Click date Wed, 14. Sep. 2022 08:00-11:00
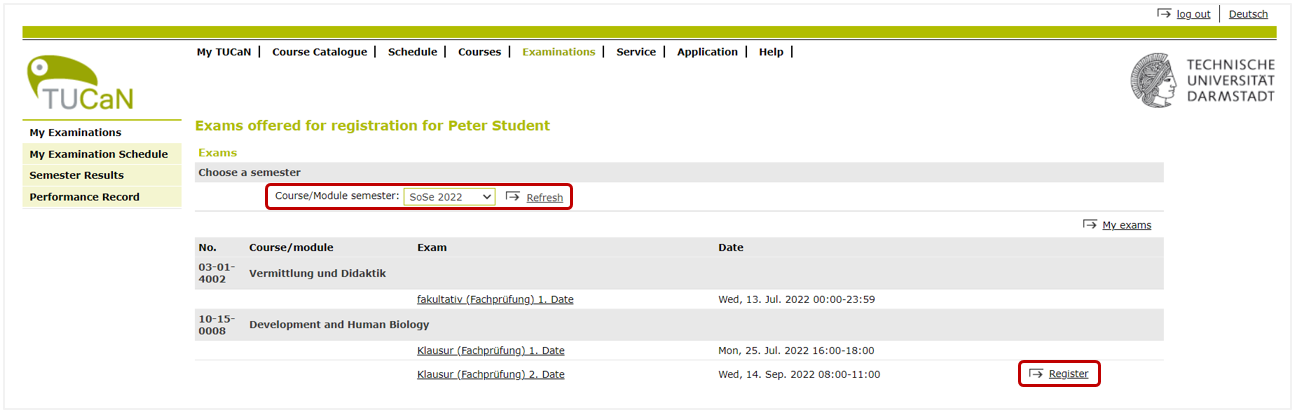Viewport: 1295px width, 412px height. 799,374
